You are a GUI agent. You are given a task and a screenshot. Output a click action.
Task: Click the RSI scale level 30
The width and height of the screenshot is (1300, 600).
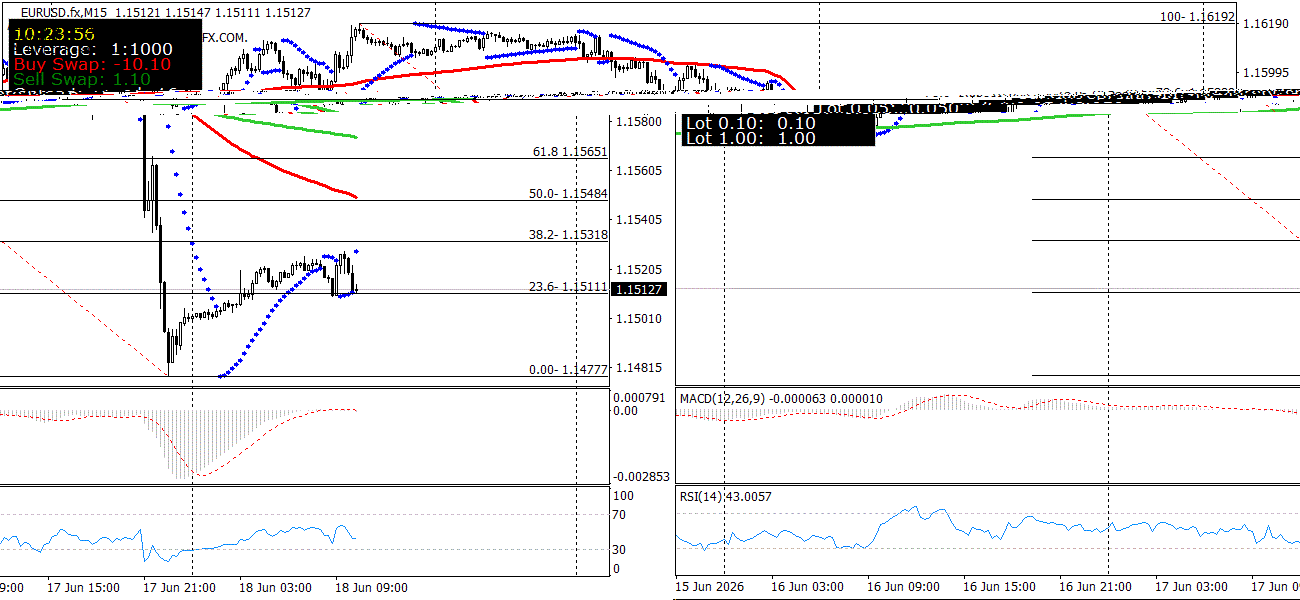point(620,549)
